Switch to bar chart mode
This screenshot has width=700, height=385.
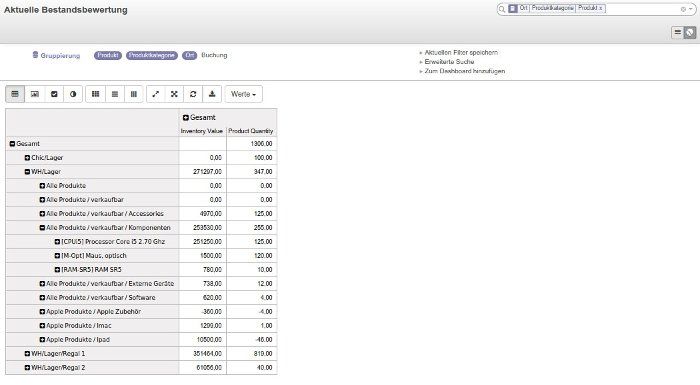[x=34, y=94]
